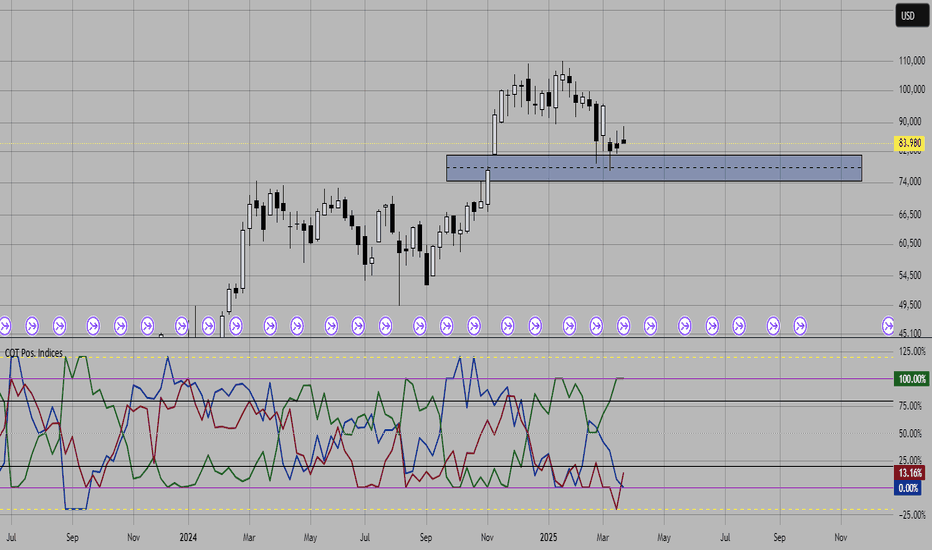Screen dimensions: 932x550
Task: Open event marker directly beneath the latest candle
Action: coord(624,326)
